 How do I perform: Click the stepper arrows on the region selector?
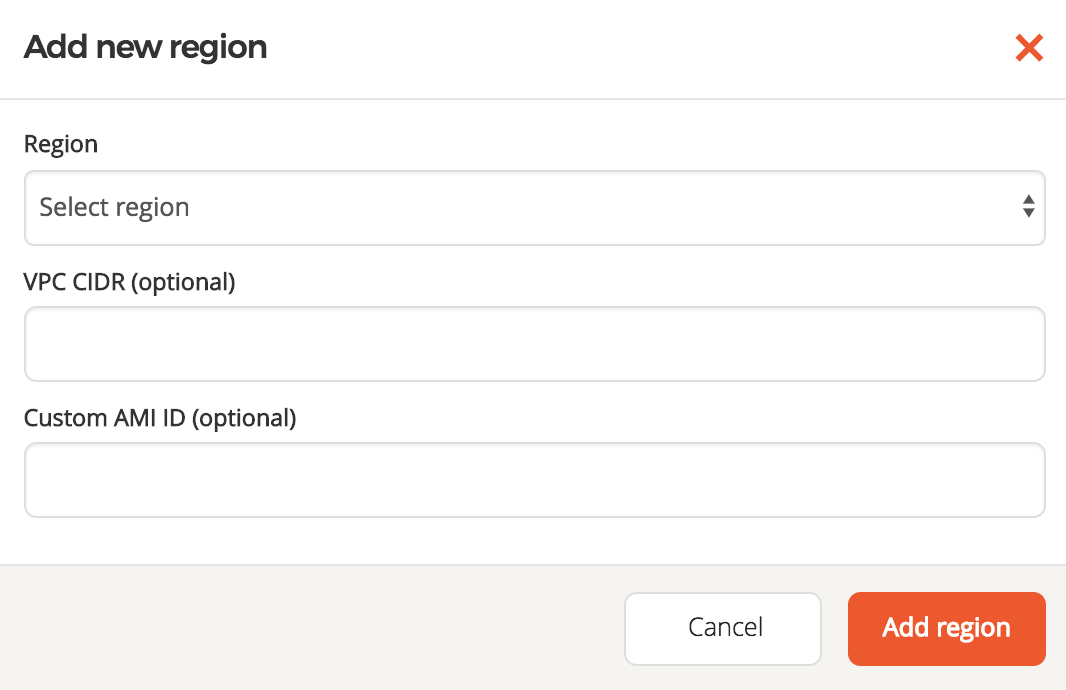(x=1029, y=207)
